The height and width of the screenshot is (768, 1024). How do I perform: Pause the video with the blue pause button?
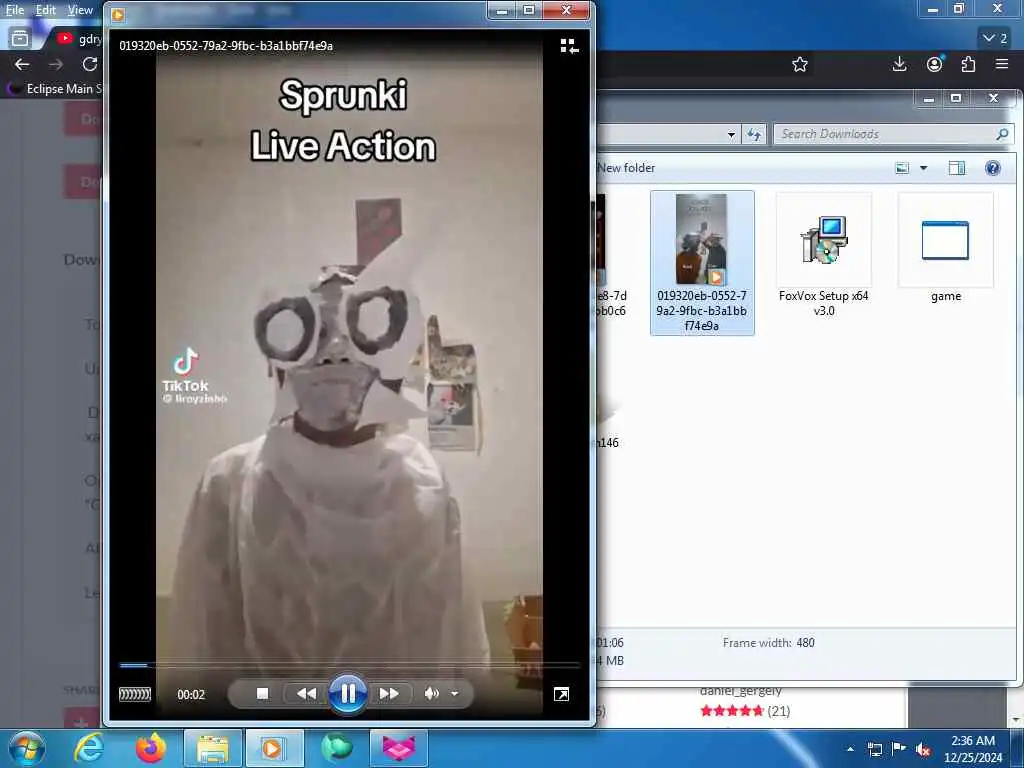(x=347, y=694)
